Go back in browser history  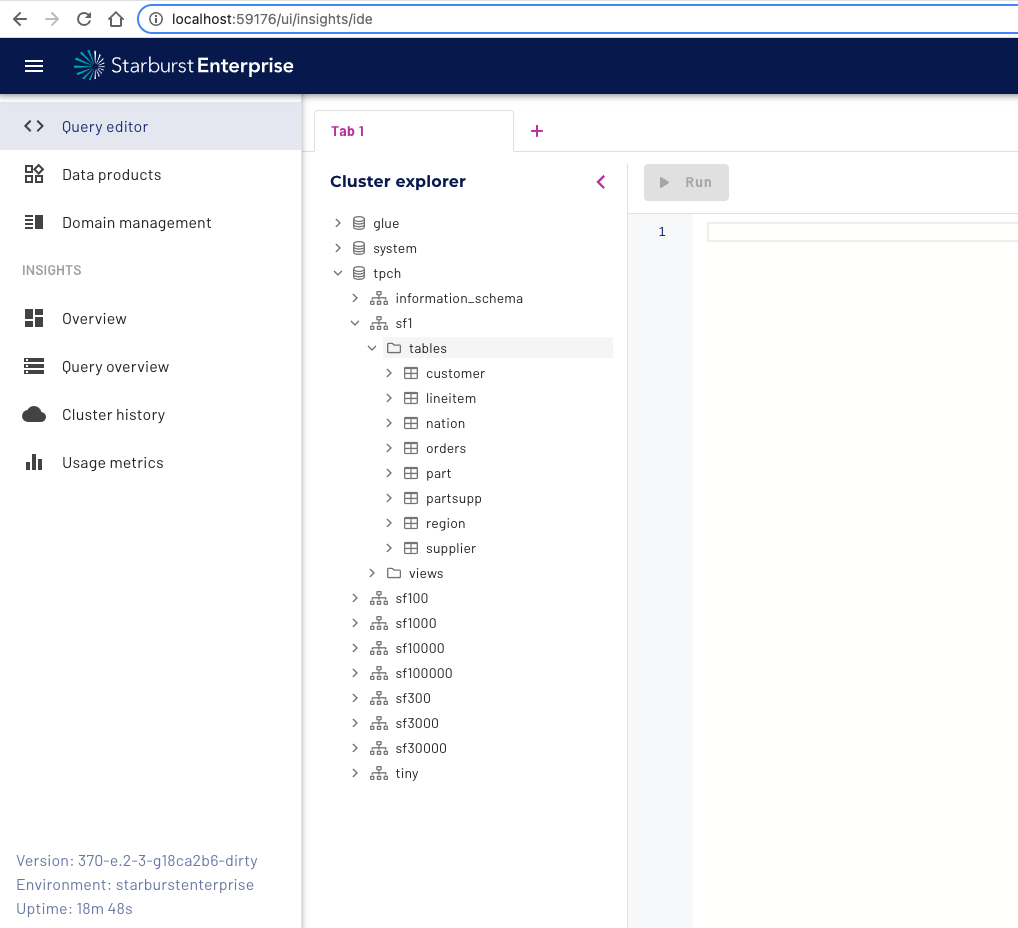20,19
